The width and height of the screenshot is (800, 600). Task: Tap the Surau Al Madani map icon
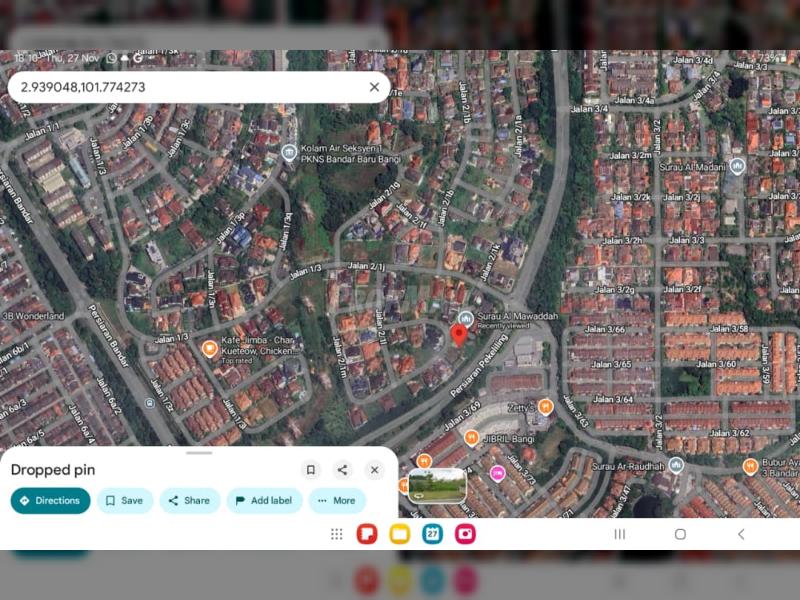tap(738, 166)
